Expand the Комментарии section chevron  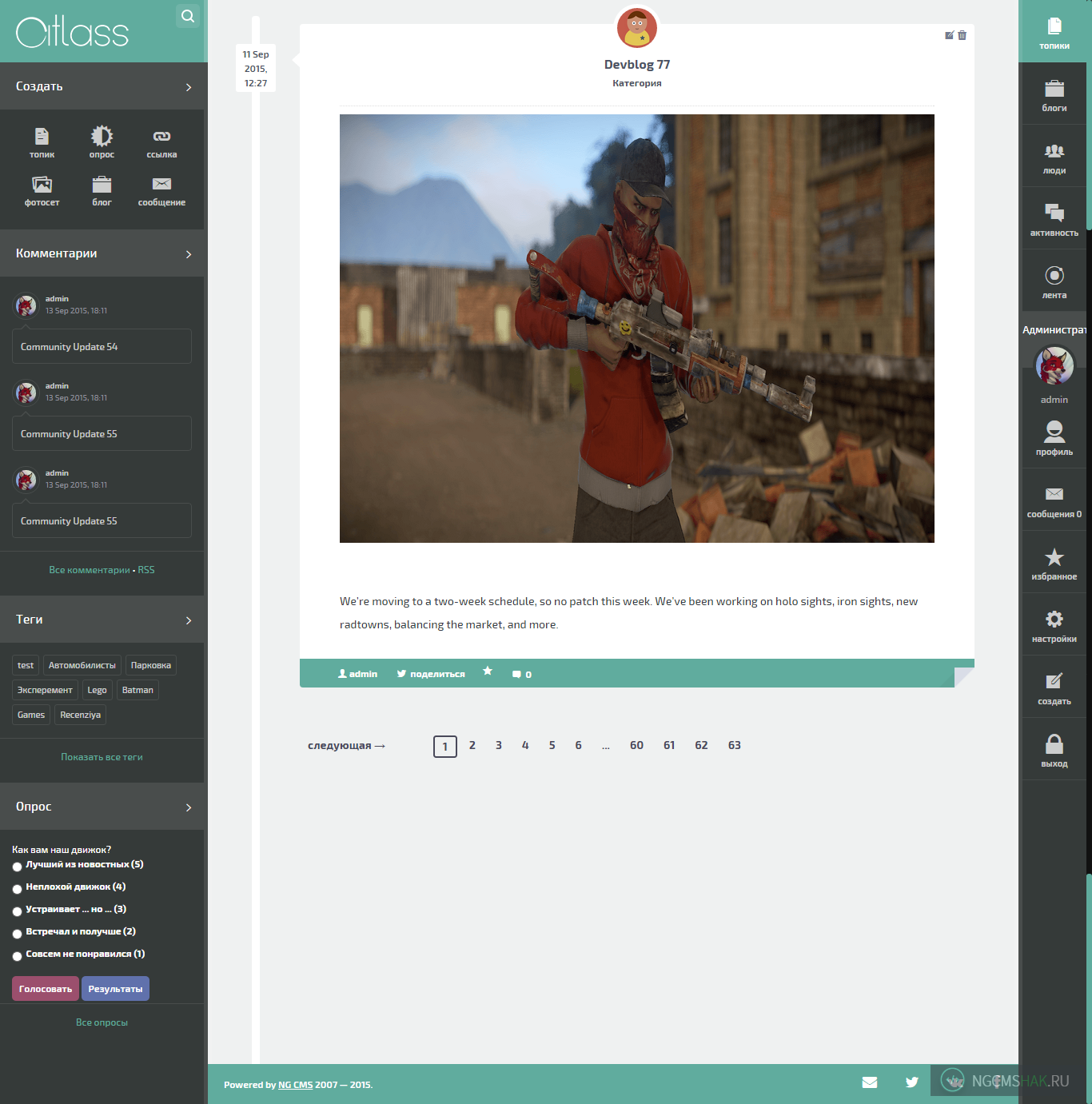click(x=189, y=254)
